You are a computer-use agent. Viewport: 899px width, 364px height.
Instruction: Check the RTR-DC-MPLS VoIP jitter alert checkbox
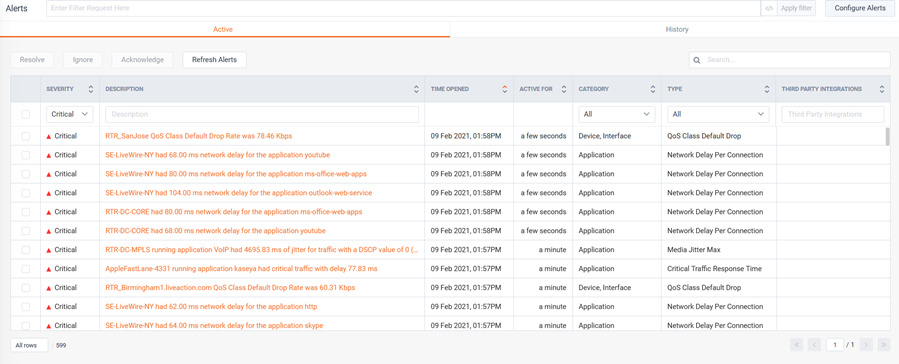(x=25, y=250)
